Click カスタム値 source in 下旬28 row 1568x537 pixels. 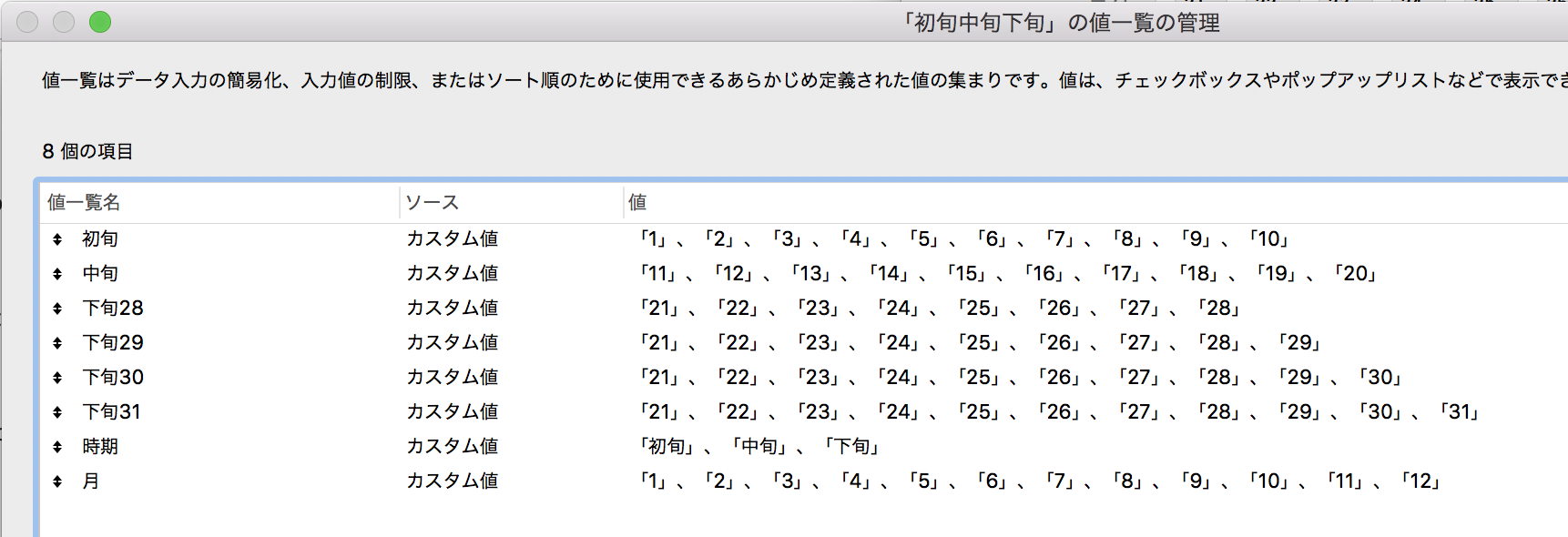click(x=452, y=308)
